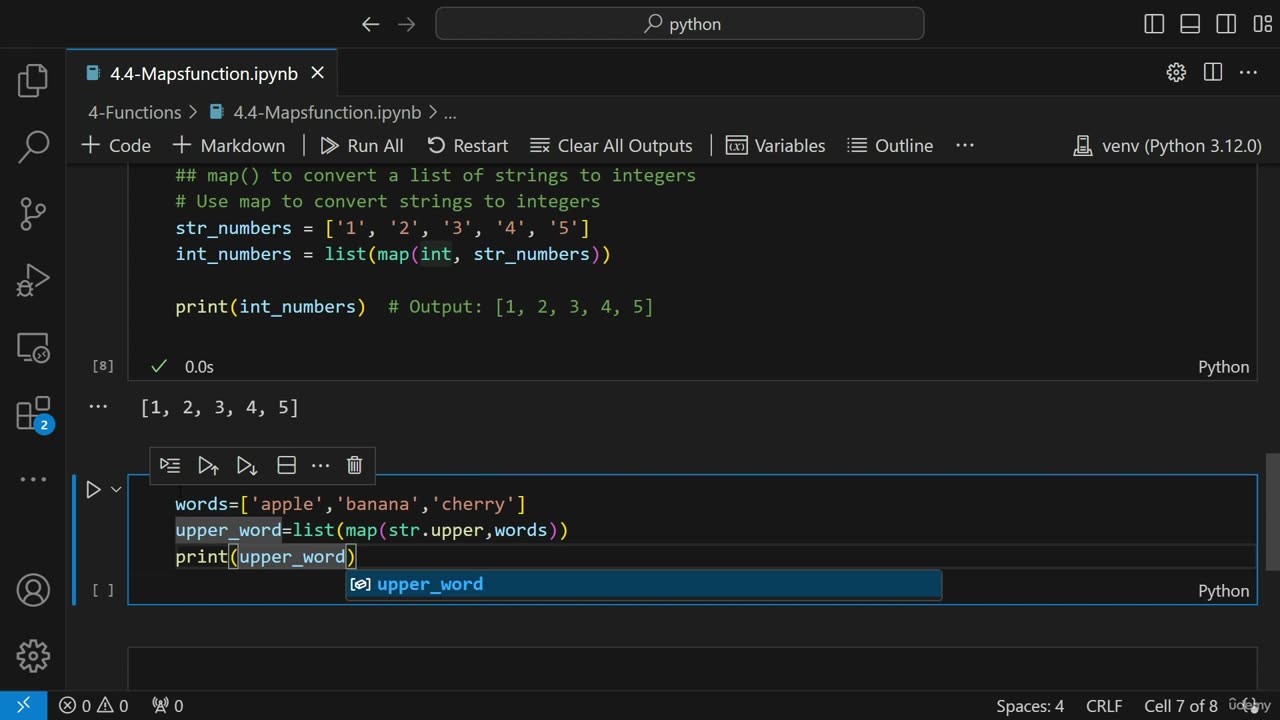Click the vertical scrollbar thumb of the notebook
This screenshot has height=720, width=1280.
pyautogui.click(x=1271, y=511)
